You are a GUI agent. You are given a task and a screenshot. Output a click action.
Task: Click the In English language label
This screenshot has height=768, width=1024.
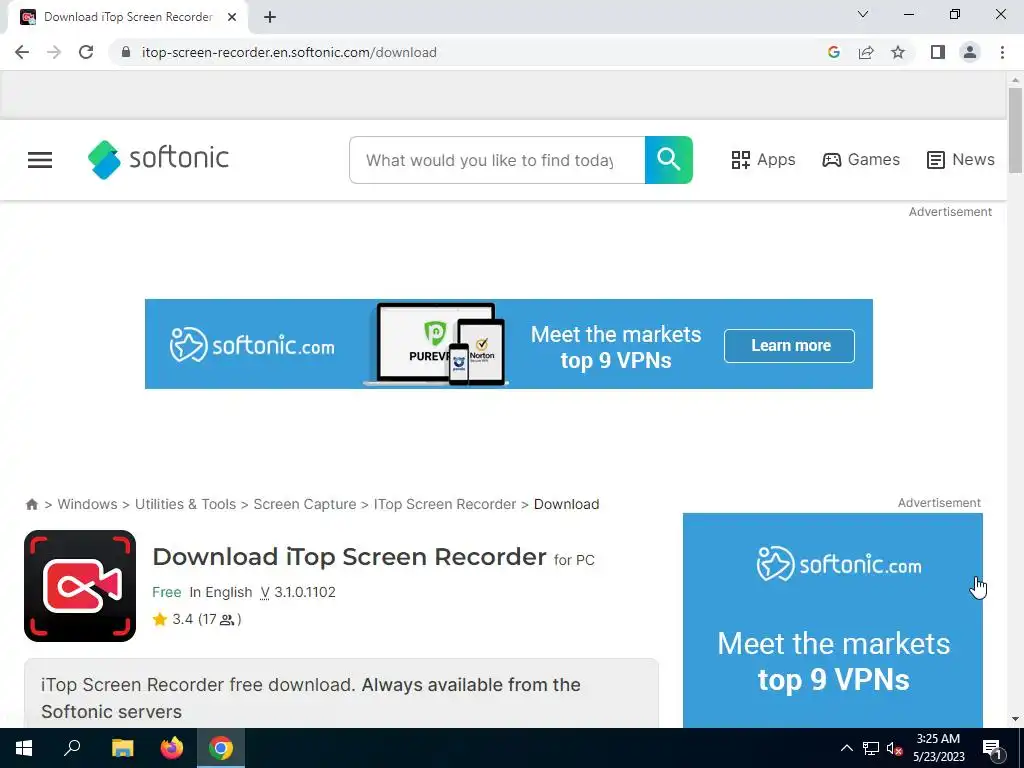point(221,592)
